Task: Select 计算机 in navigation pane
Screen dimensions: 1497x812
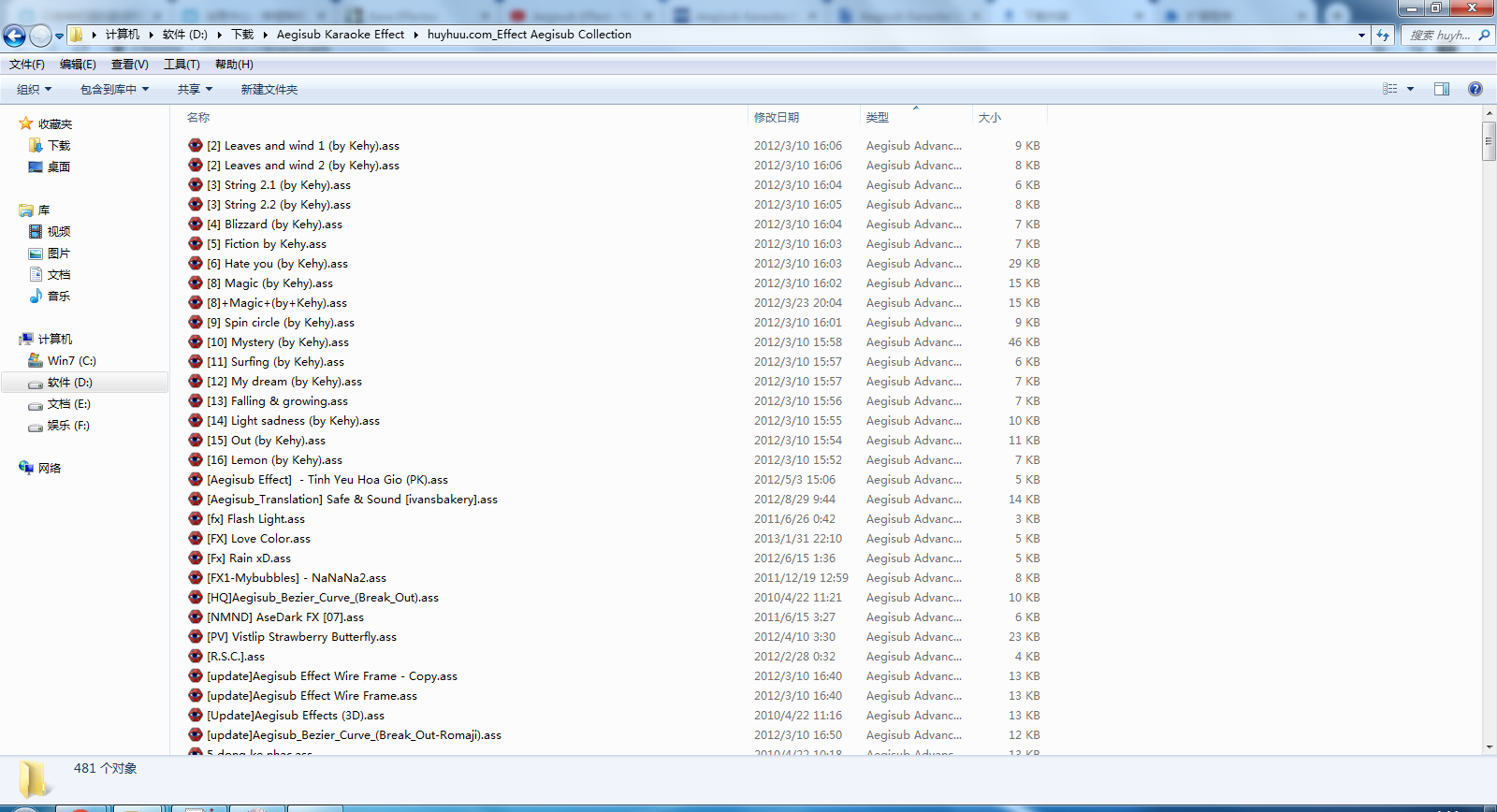Action: coord(55,340)
